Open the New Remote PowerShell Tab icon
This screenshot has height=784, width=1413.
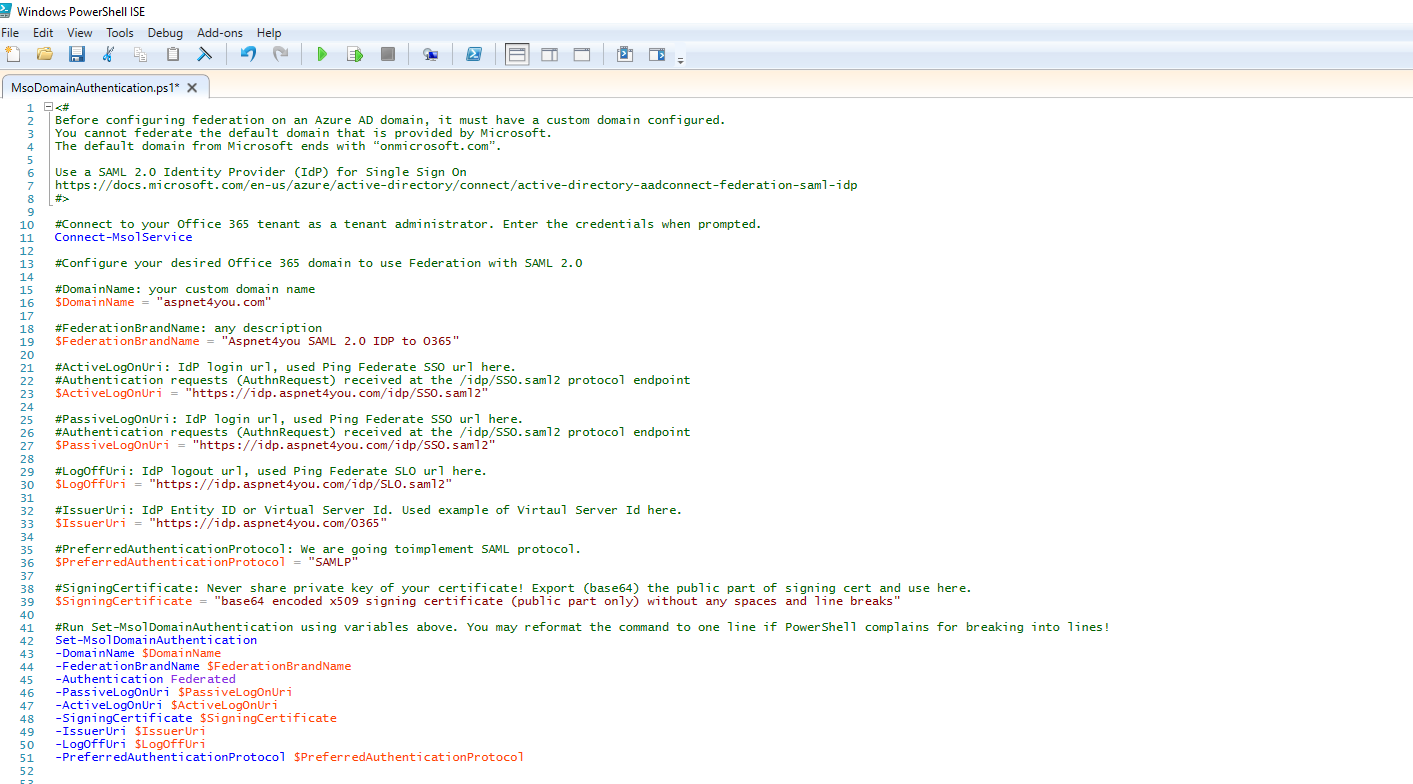[430, 54]
